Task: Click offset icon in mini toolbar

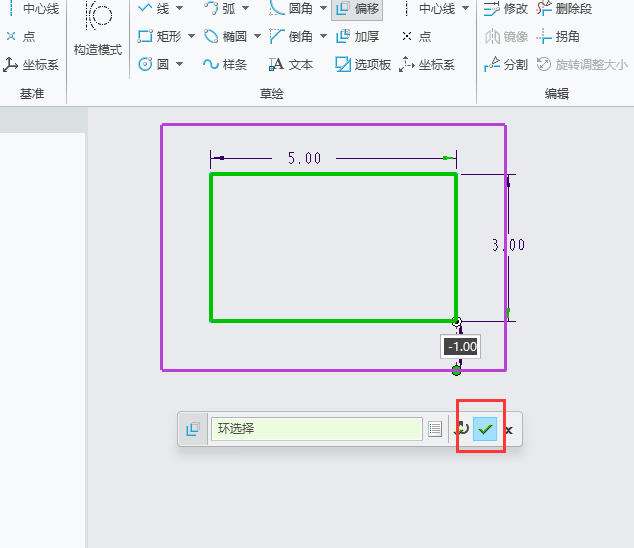Action: pos(193,429)
